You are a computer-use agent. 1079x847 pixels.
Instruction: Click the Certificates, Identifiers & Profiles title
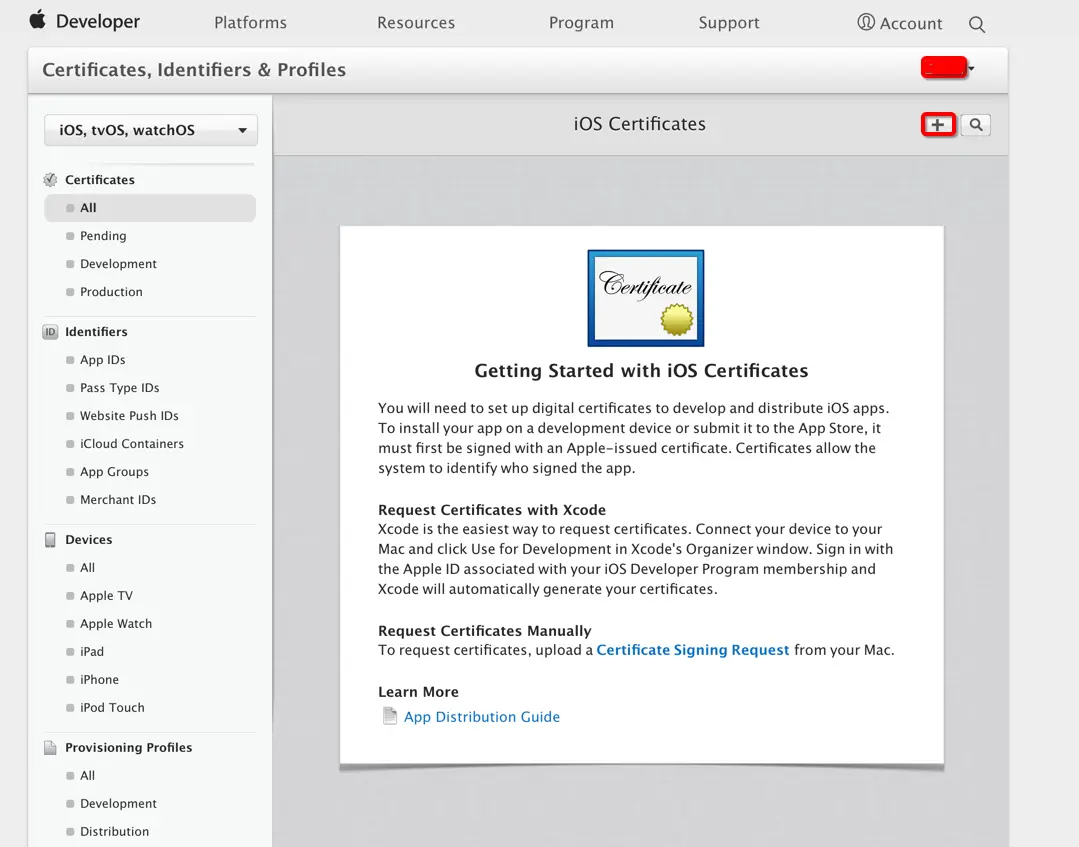[194, 70]
